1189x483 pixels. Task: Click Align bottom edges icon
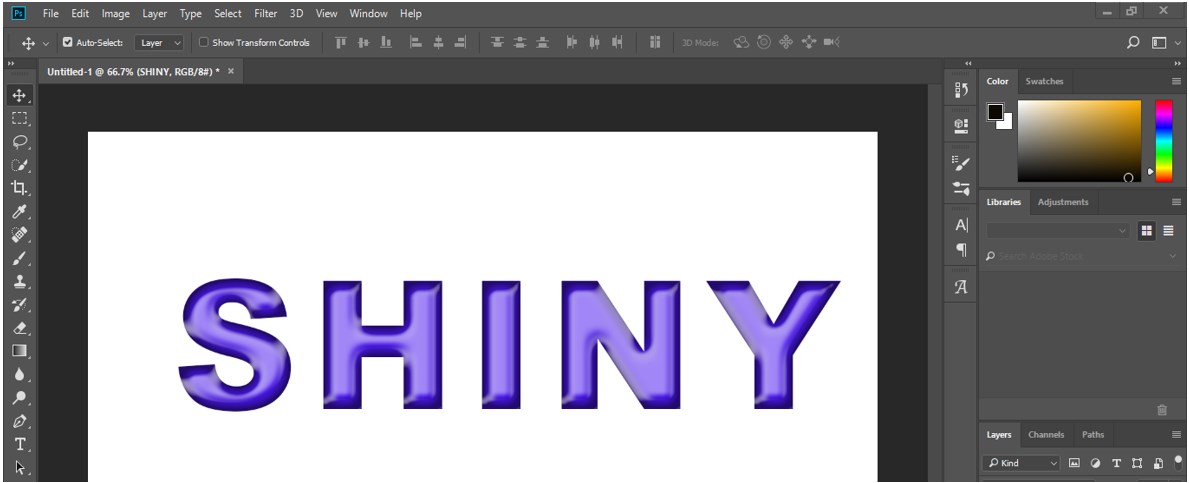(386, 42)
